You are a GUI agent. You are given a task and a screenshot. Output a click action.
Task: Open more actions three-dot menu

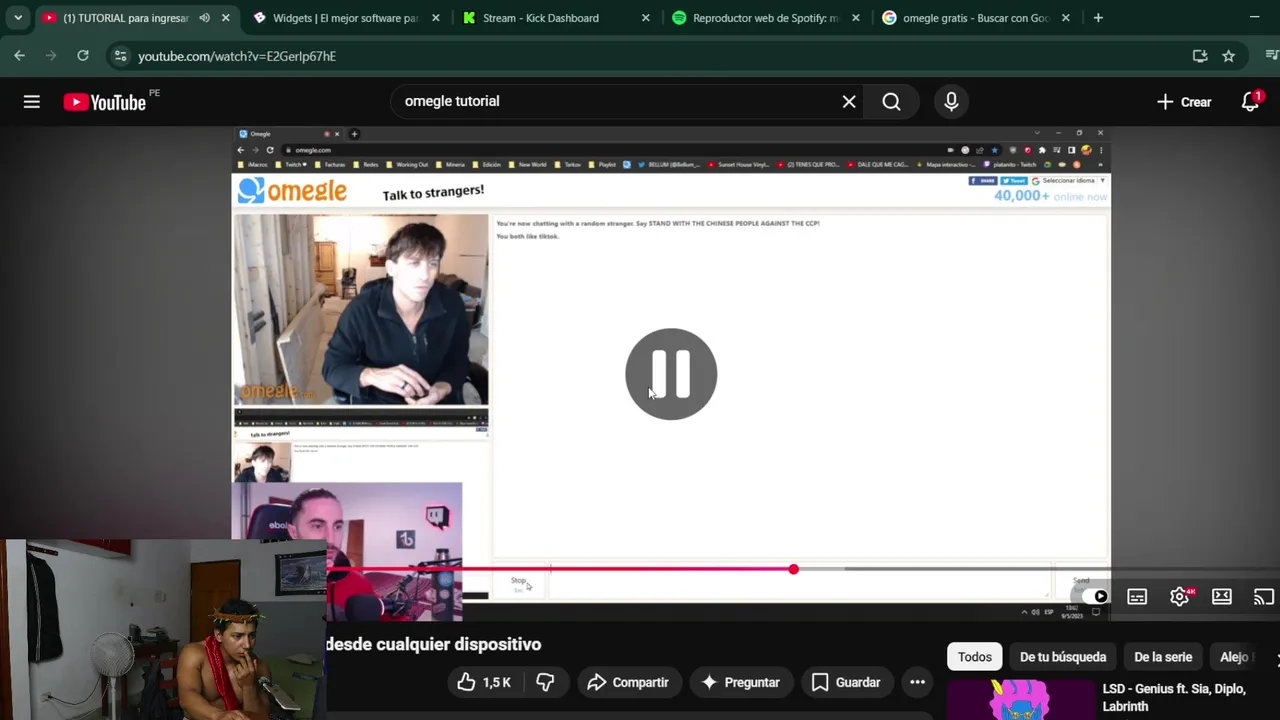(x=917, y=682)
